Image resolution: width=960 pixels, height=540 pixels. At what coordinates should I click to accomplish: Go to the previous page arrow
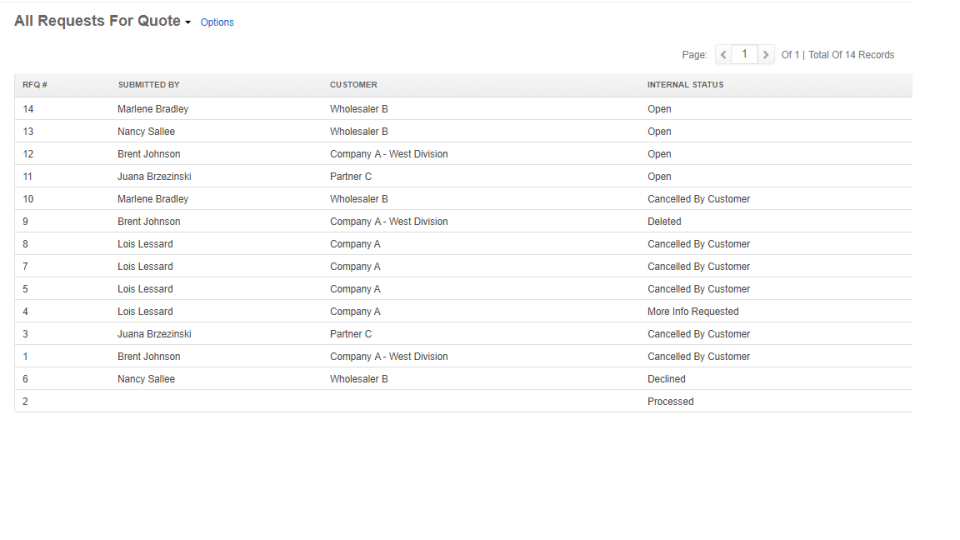click(723, 55)
